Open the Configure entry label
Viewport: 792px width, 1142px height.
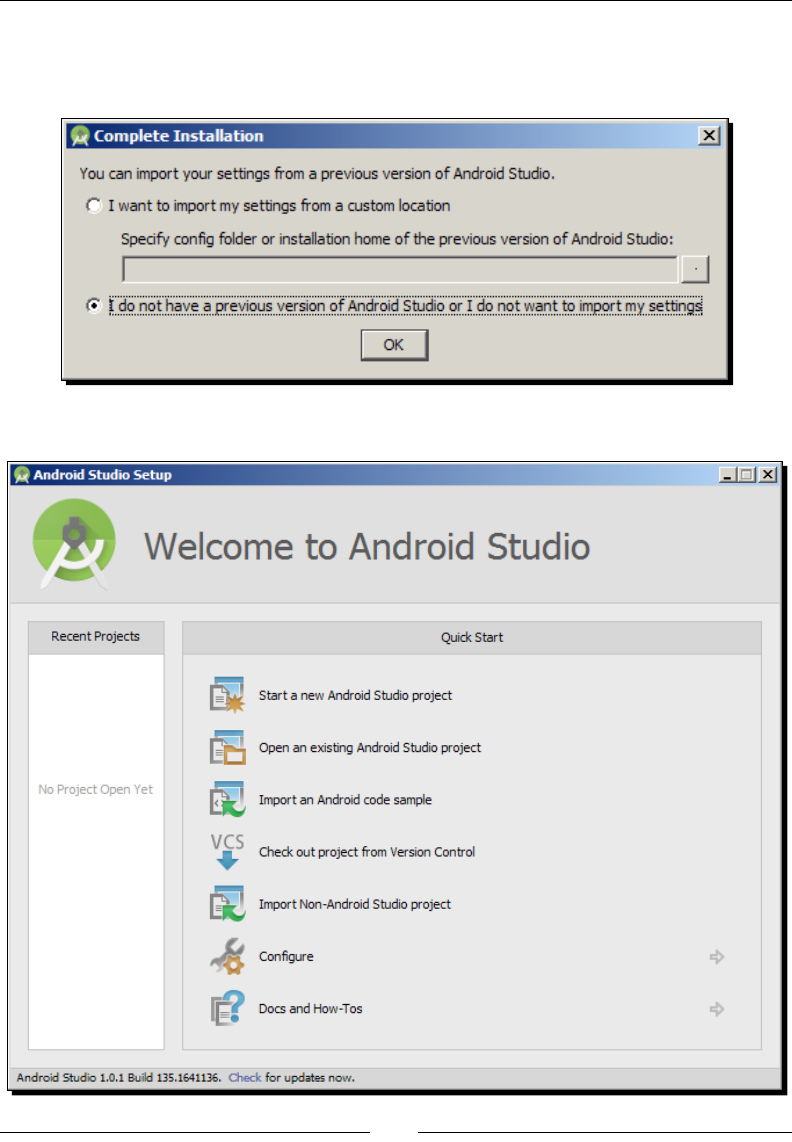click(286, 956)
